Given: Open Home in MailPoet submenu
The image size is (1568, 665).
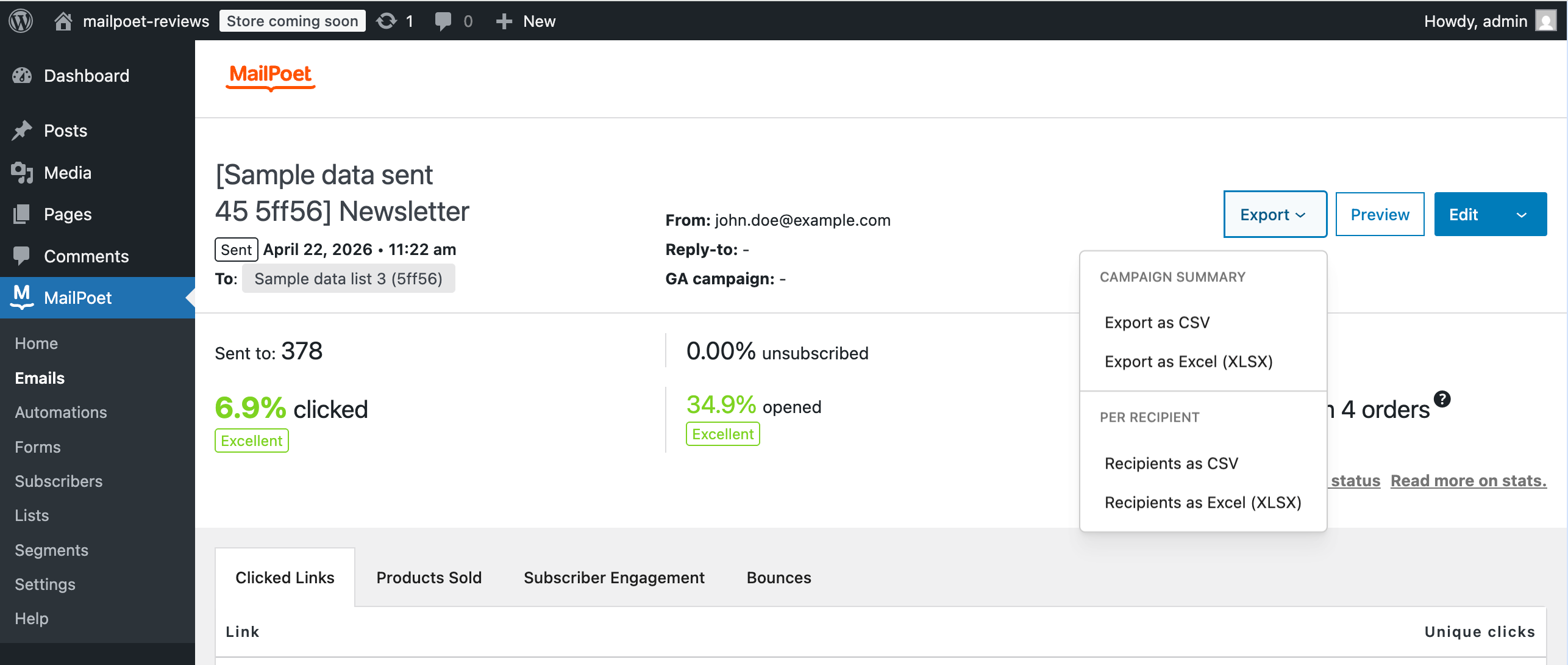Looking at the screenshot, I should (37, 343).
